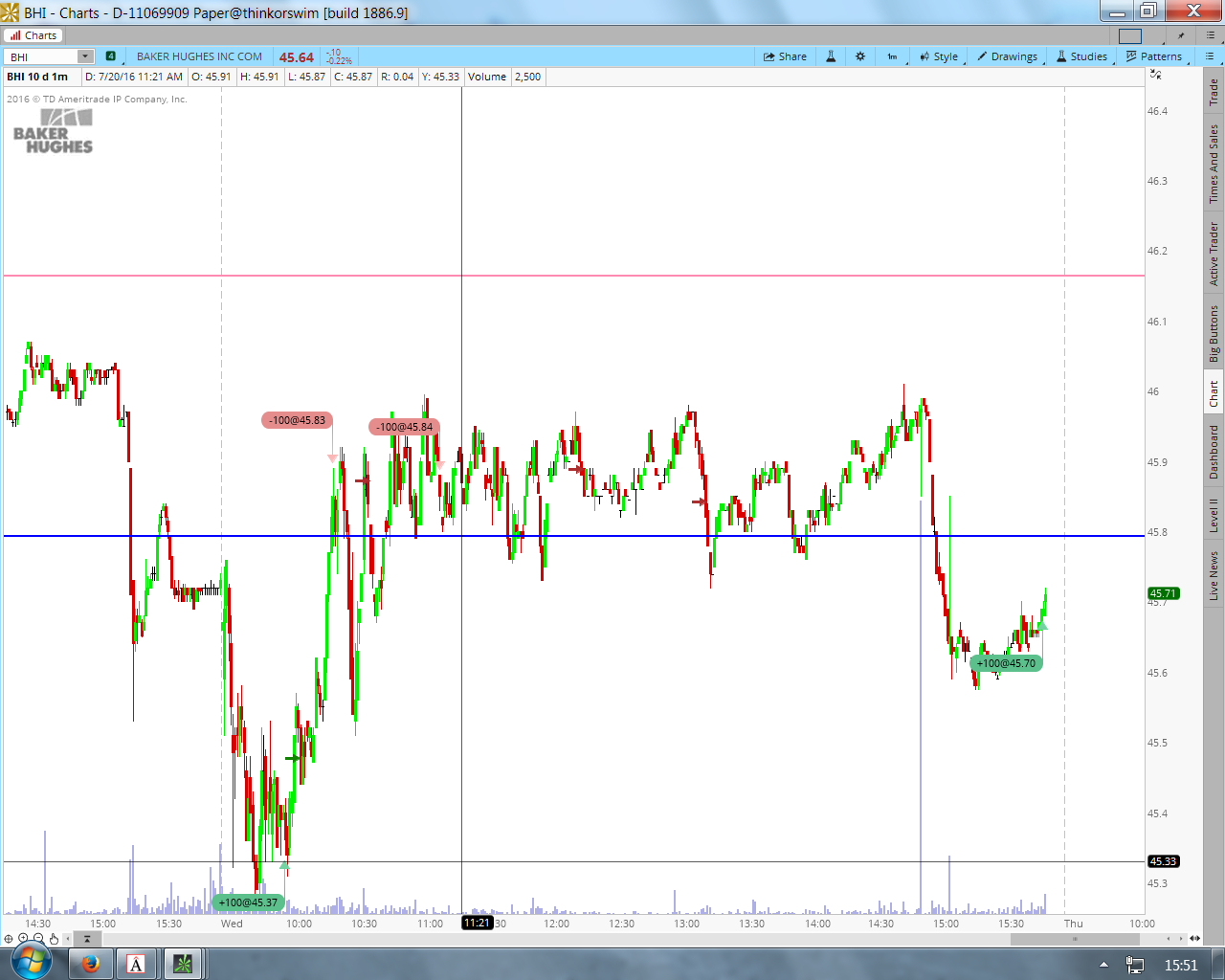Select the pan hand tool icon

(x=55, y=939)
